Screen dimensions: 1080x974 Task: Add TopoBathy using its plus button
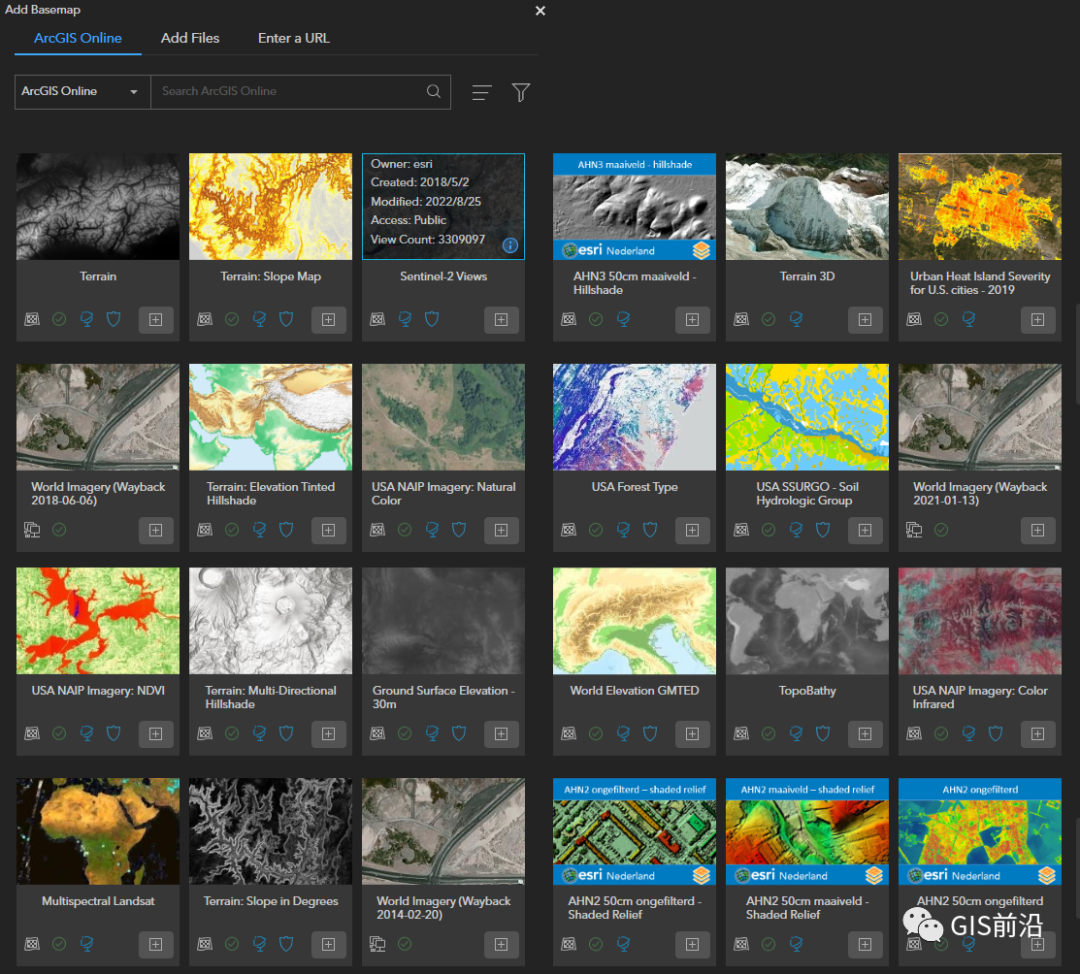(x=865, y=734)
